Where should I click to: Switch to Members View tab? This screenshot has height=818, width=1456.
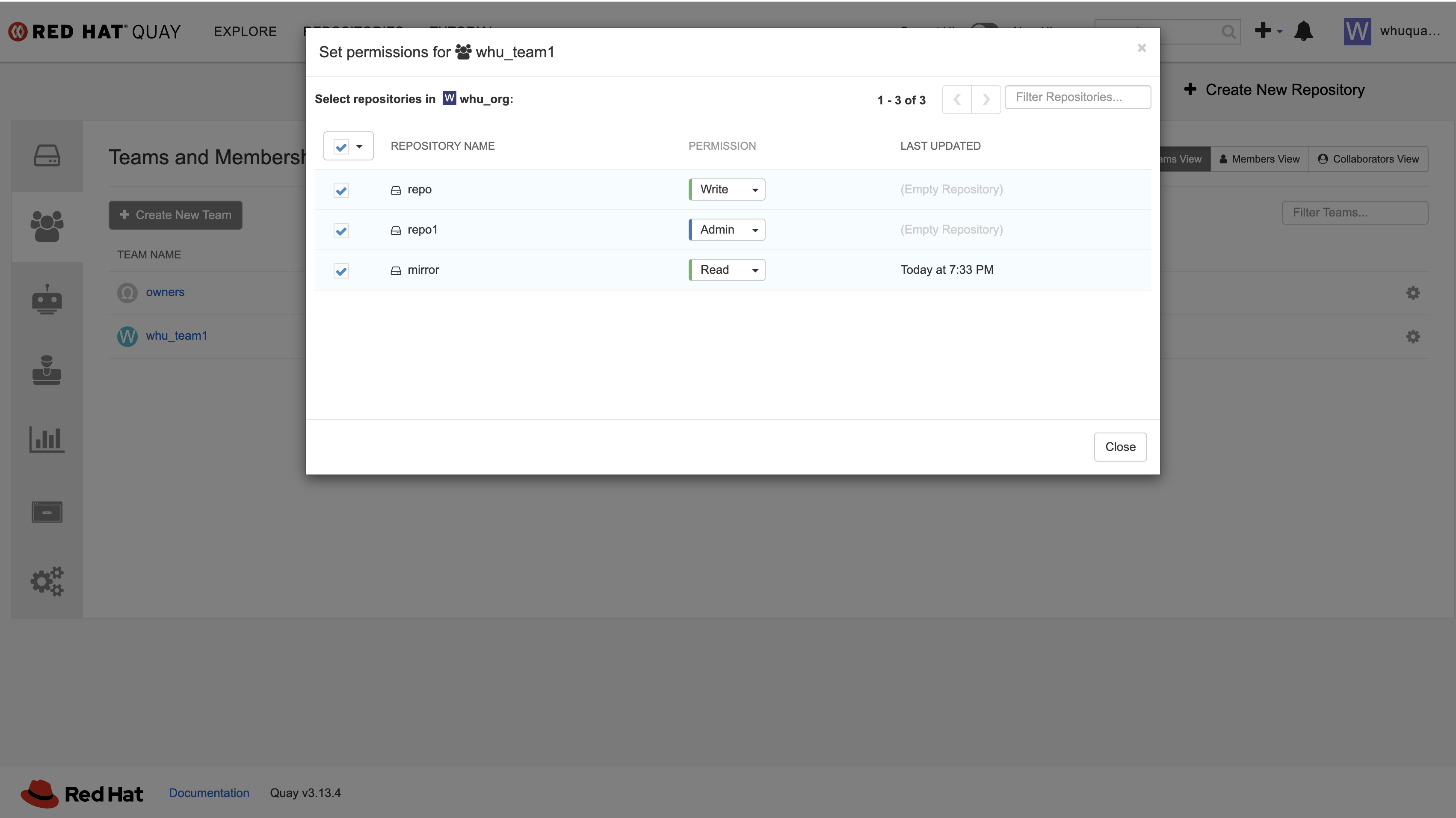point(1259,160)
